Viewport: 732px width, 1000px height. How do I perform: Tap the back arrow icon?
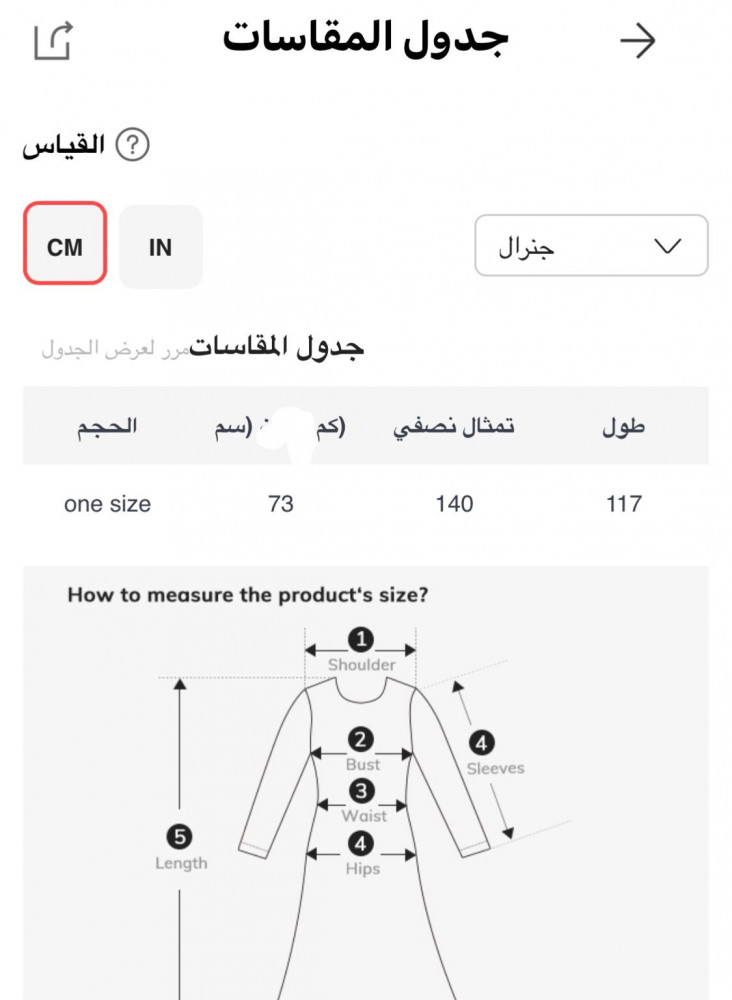tap(637, 41)
